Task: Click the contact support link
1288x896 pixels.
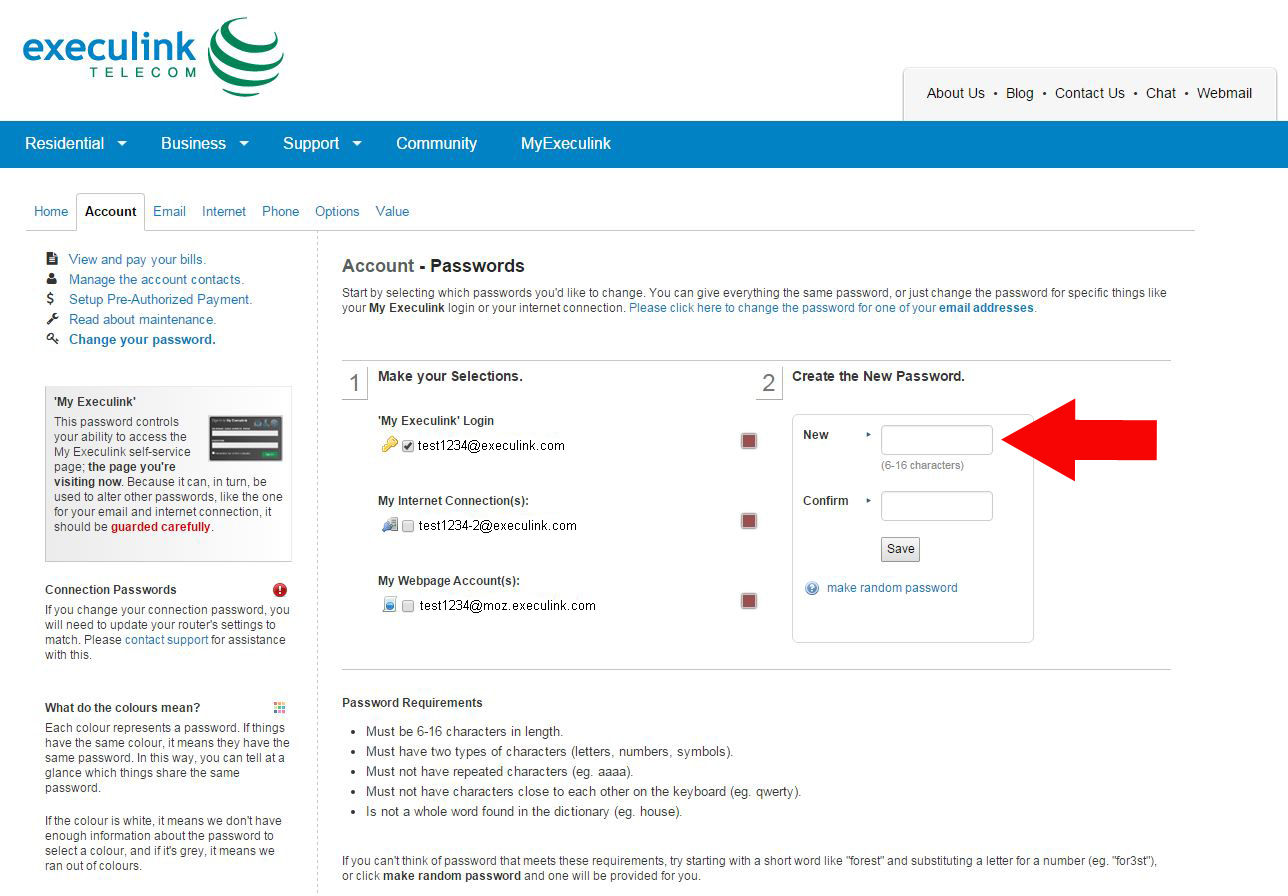Action: [167, 640]
